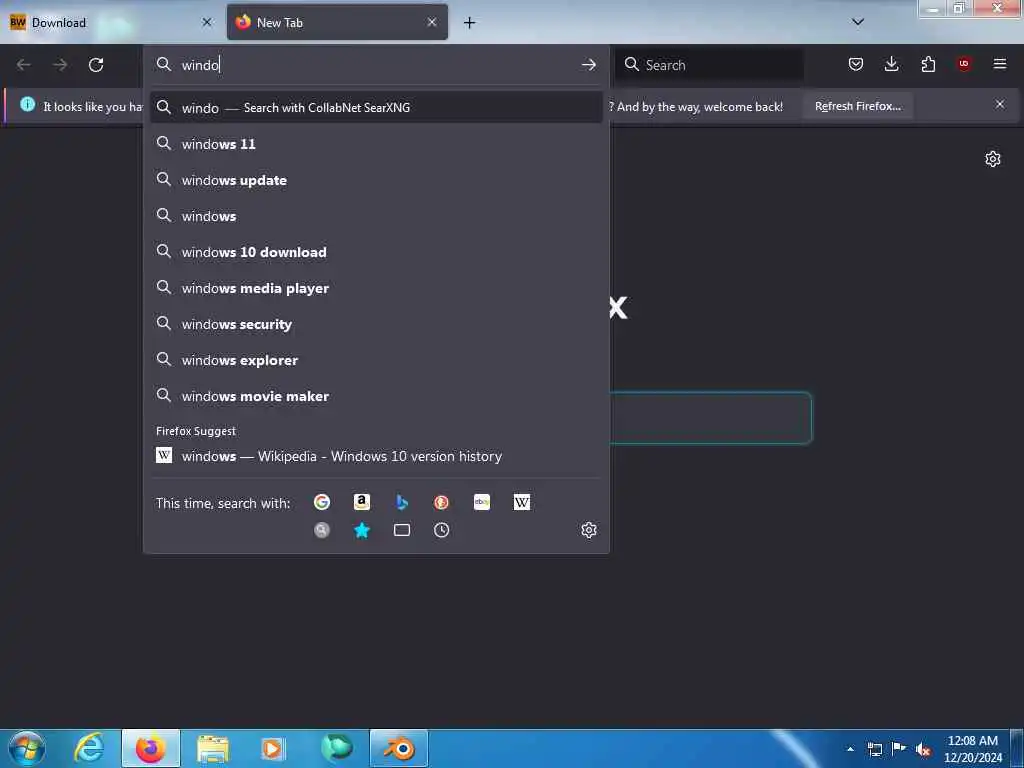Open the Firefox application menu
The height and width of the screenshot is (768, 1024).
pyautogui.click(x=999, y=64)
